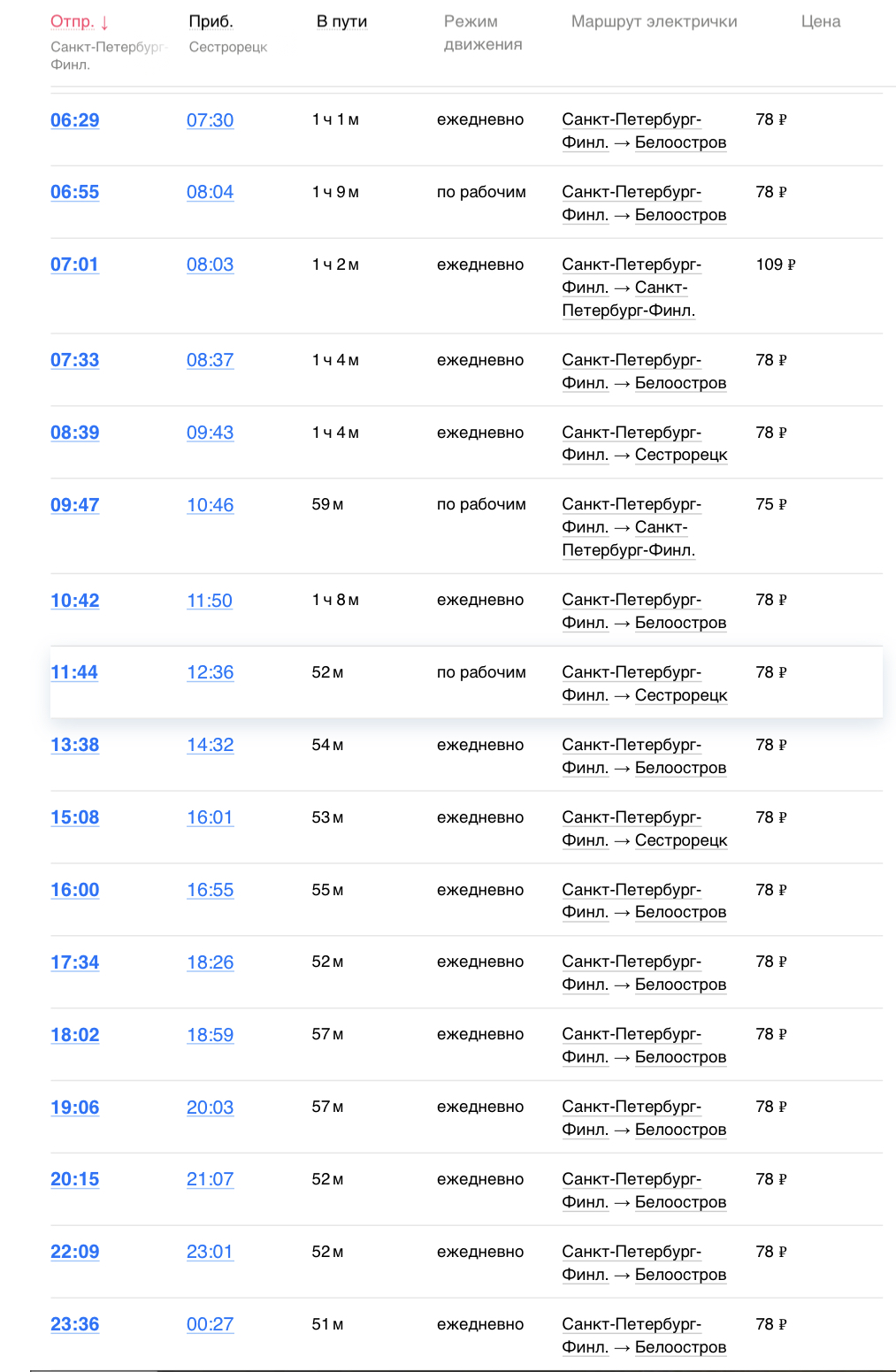Select the 06:55 departure link
The width and height of the screenshot is (896, 1372).
(74, 193)
